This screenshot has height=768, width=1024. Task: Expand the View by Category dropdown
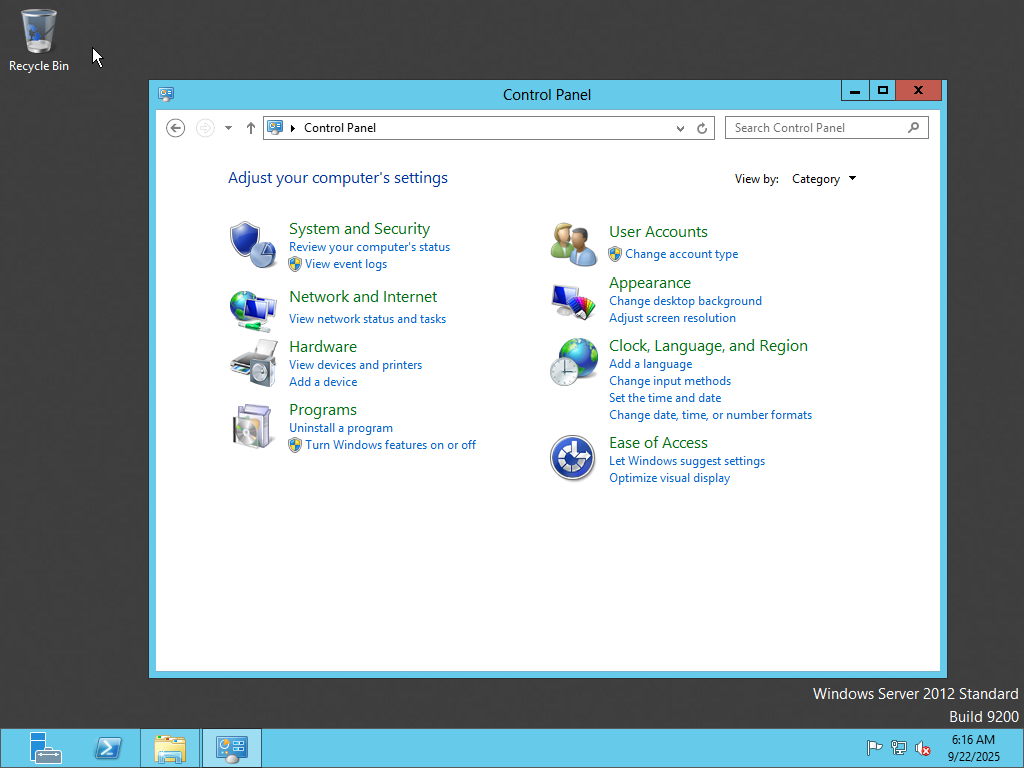point(824,179)
